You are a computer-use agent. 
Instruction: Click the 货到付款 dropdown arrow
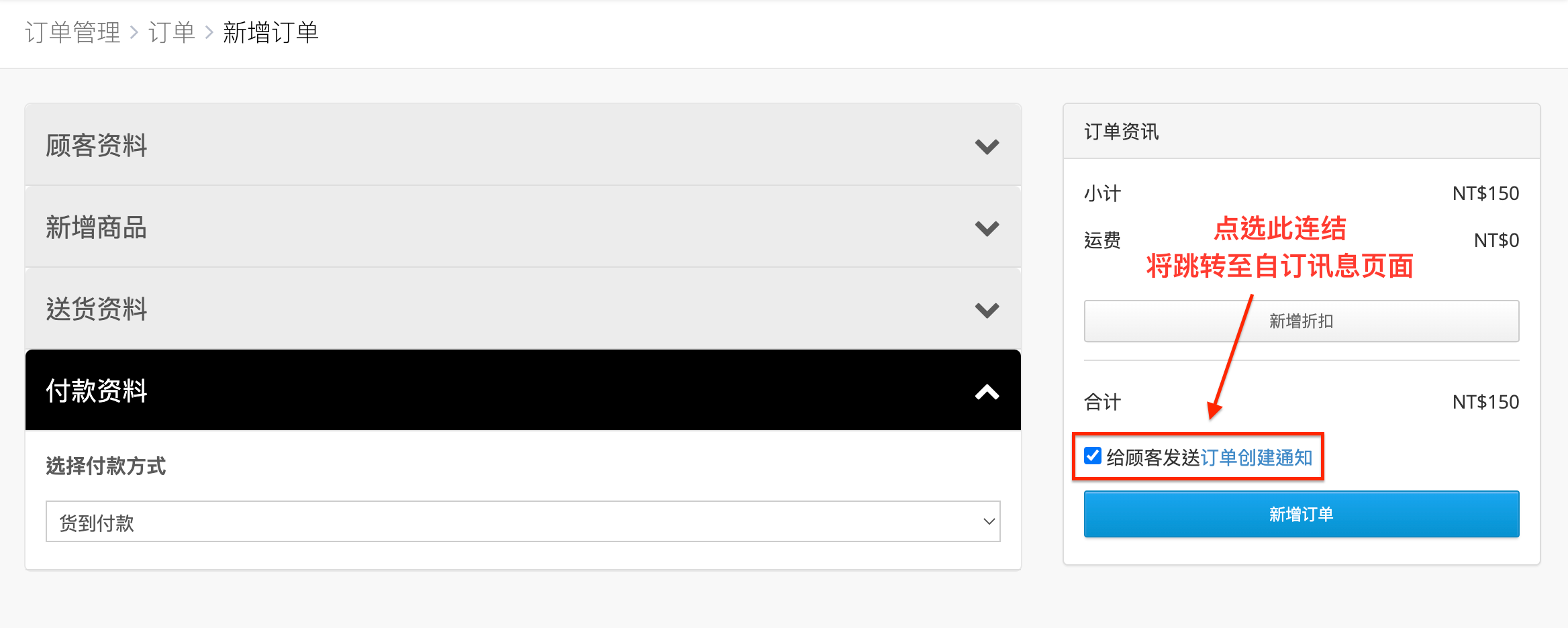(989, 521)
